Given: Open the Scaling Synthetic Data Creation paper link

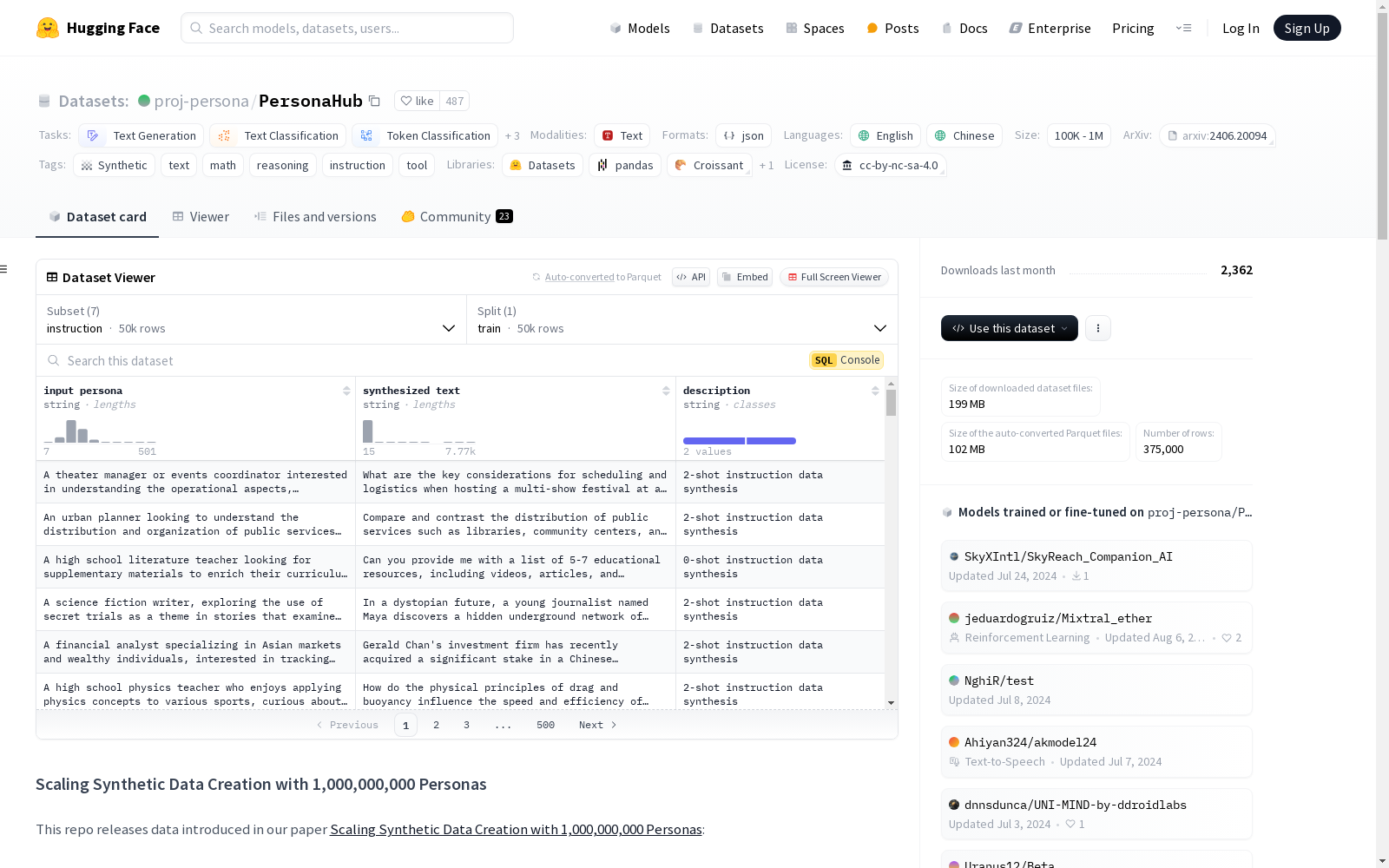Looking at the screenshot, I should (516, 829).
